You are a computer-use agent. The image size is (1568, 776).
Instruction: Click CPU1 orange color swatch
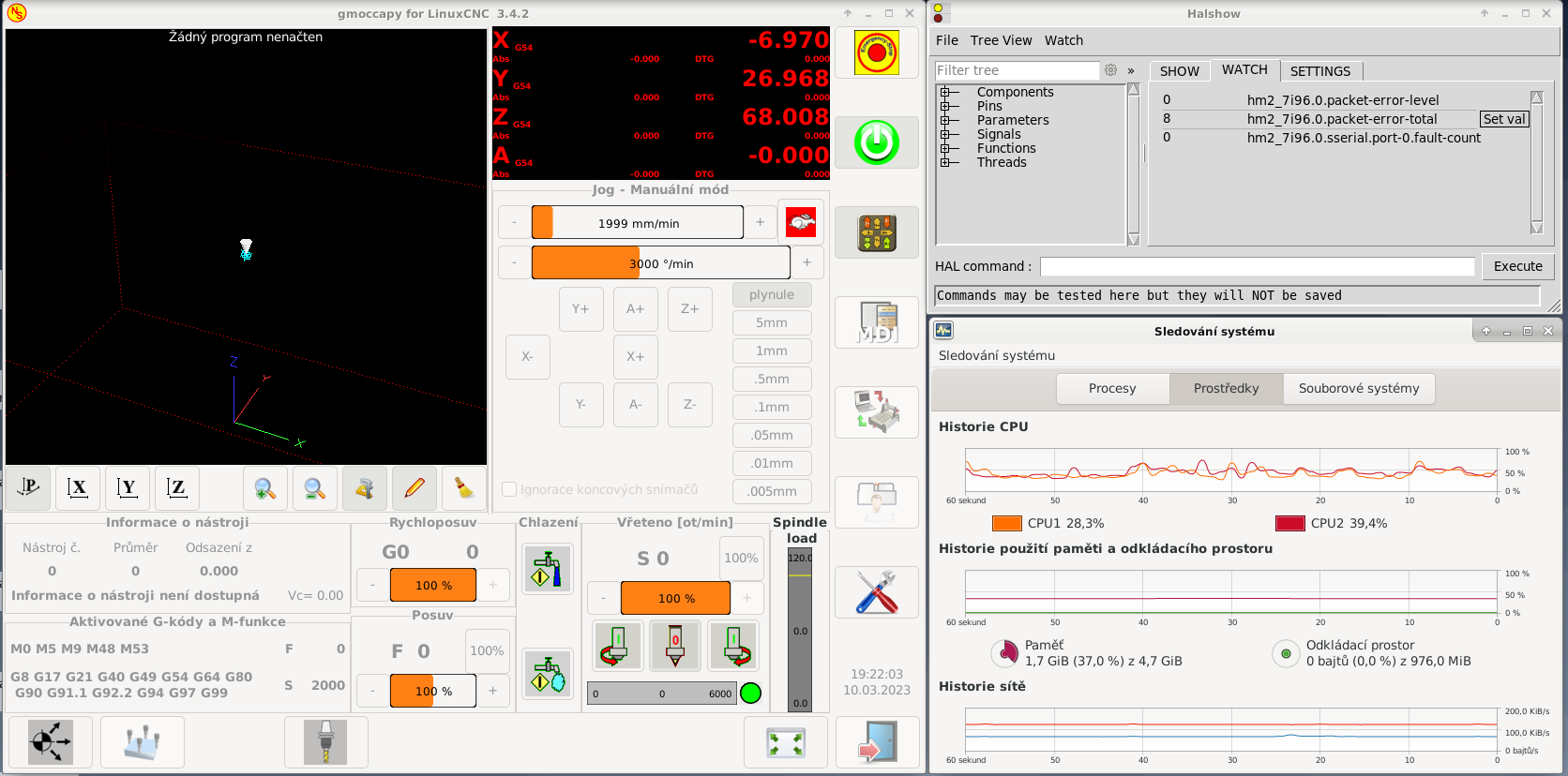[x=1006, y=523]
